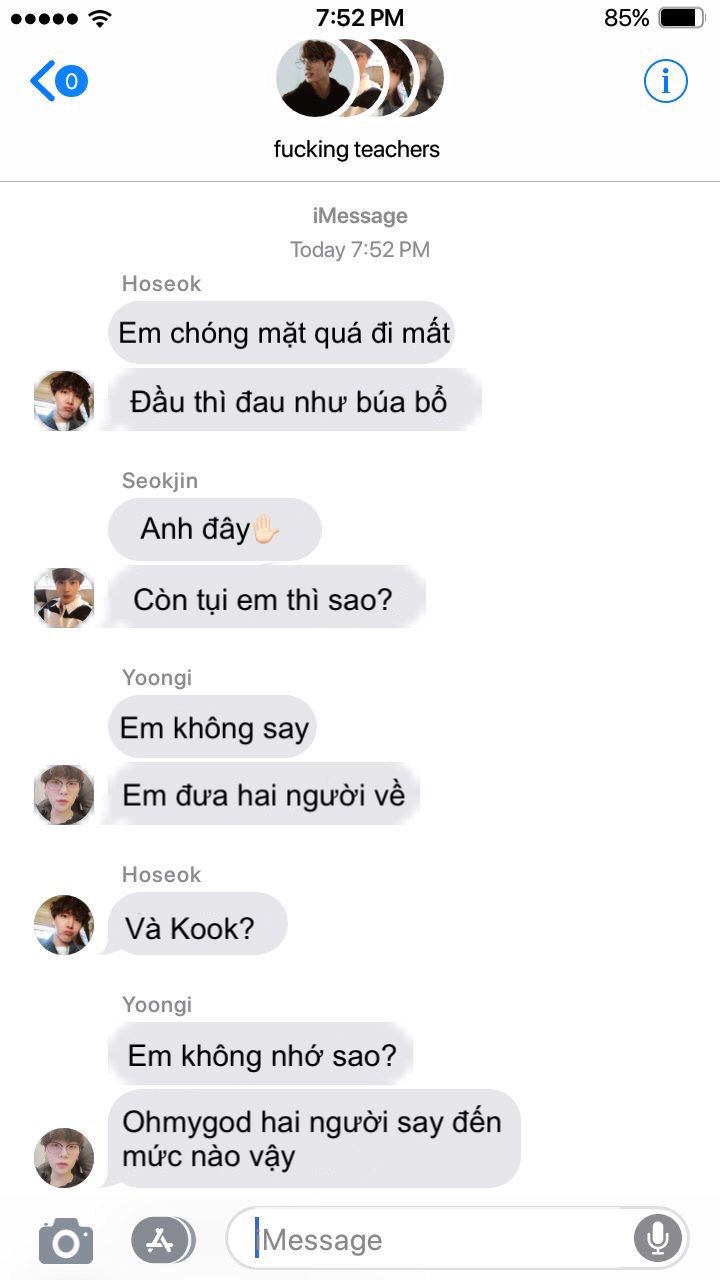Tap Seokjin's avatar beside "Còn tụi em" message
Image resolution: width=720 pixels, height=1280 pixels.
[64, 598]
